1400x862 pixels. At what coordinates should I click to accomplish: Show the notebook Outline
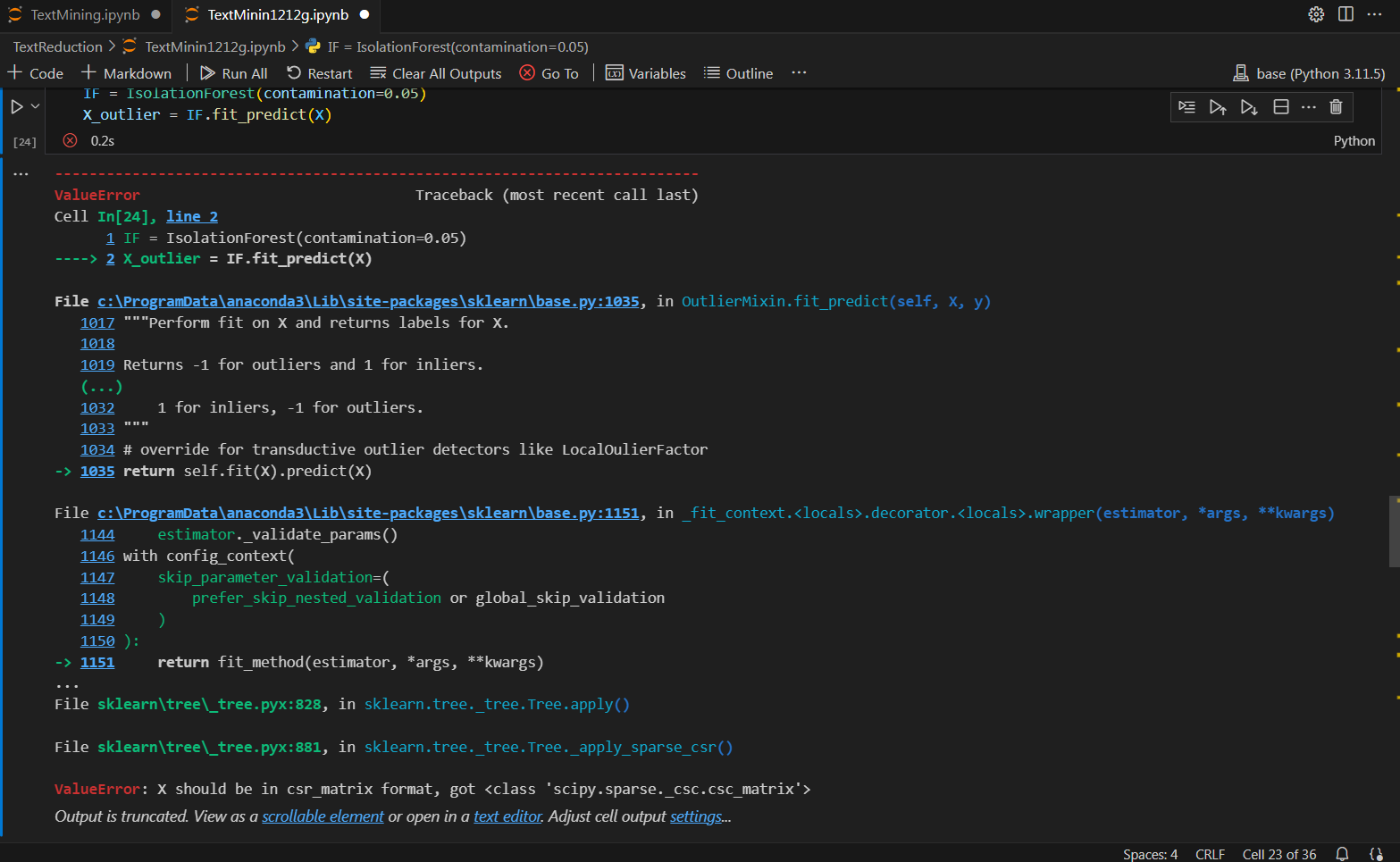[739, 73]
